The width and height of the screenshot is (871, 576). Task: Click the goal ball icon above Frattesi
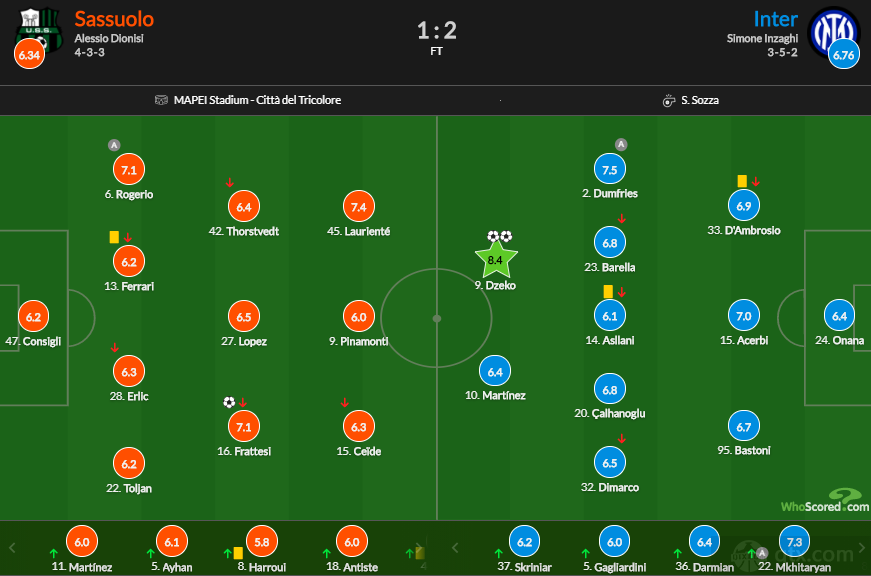229,402
